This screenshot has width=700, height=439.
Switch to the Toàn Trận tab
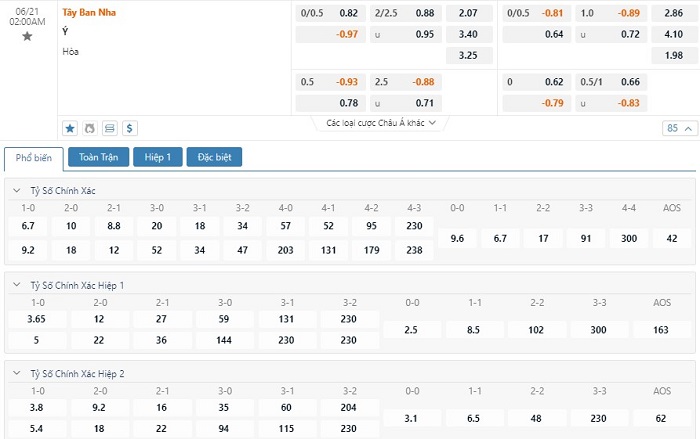pos(98,157)
